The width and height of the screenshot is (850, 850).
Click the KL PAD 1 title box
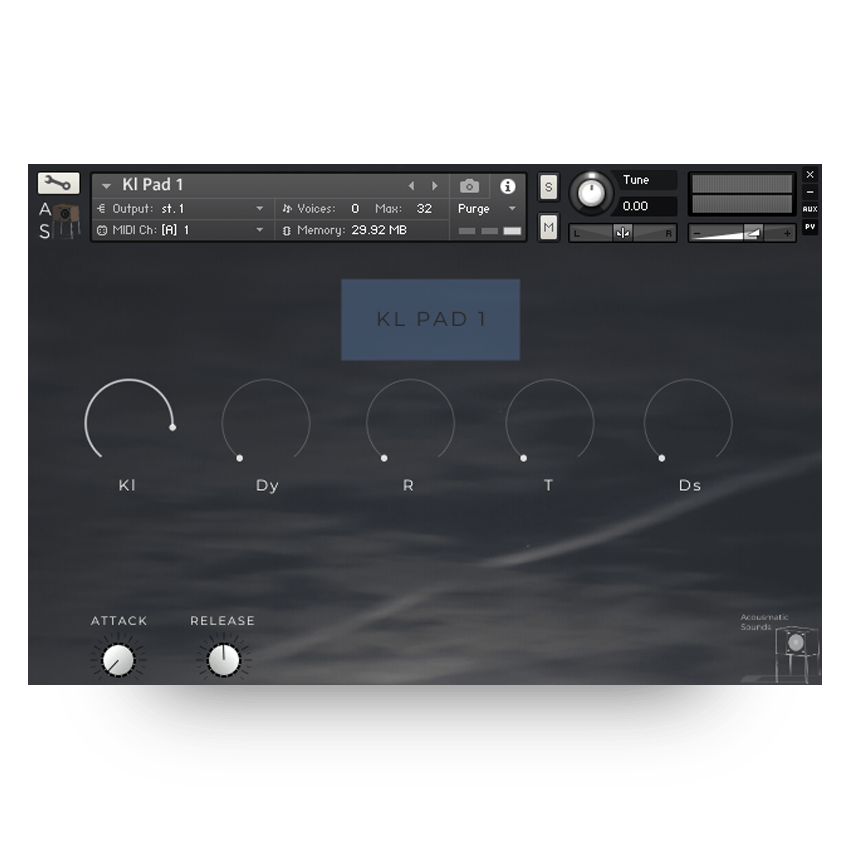coord(430,318)
